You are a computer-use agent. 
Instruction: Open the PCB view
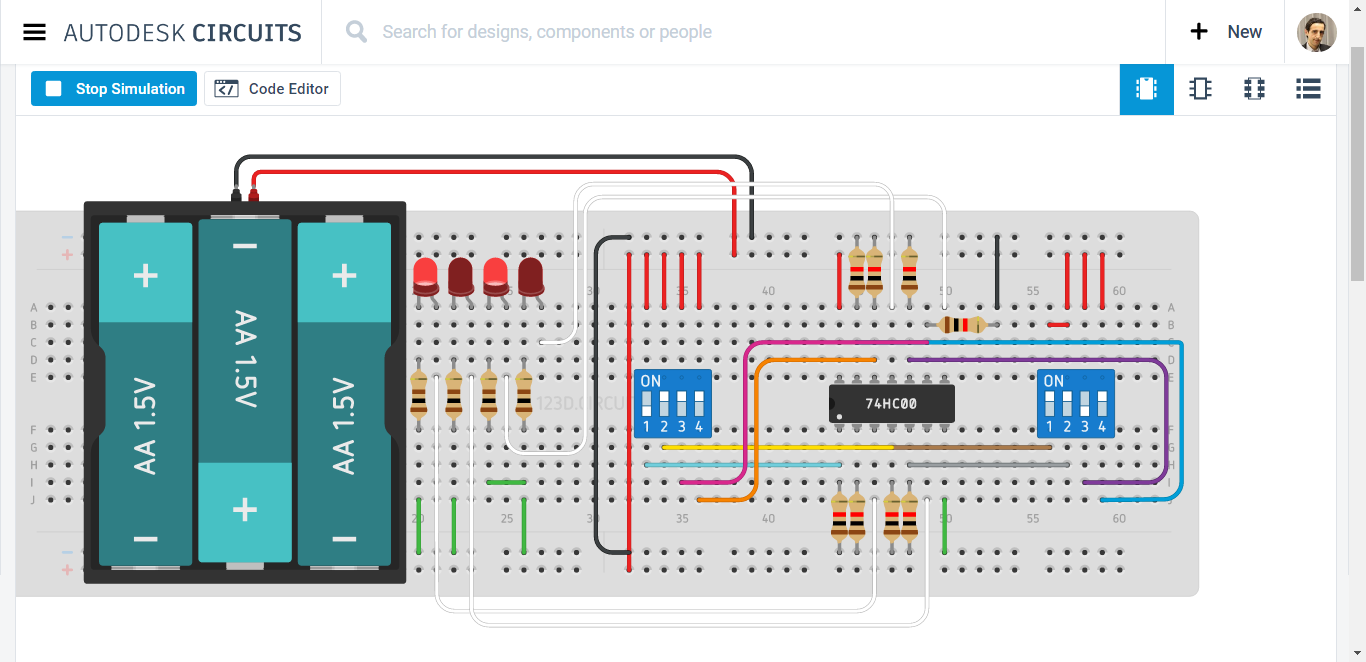(1254, 89)
